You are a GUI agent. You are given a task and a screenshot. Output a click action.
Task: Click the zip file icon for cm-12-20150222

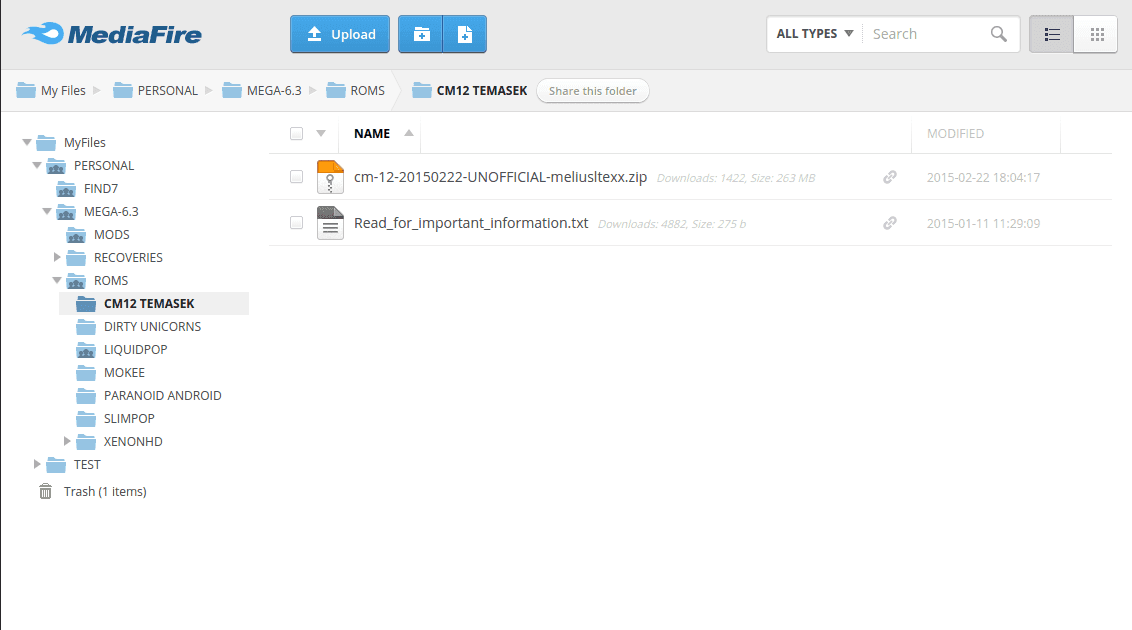tap(330, 177)
